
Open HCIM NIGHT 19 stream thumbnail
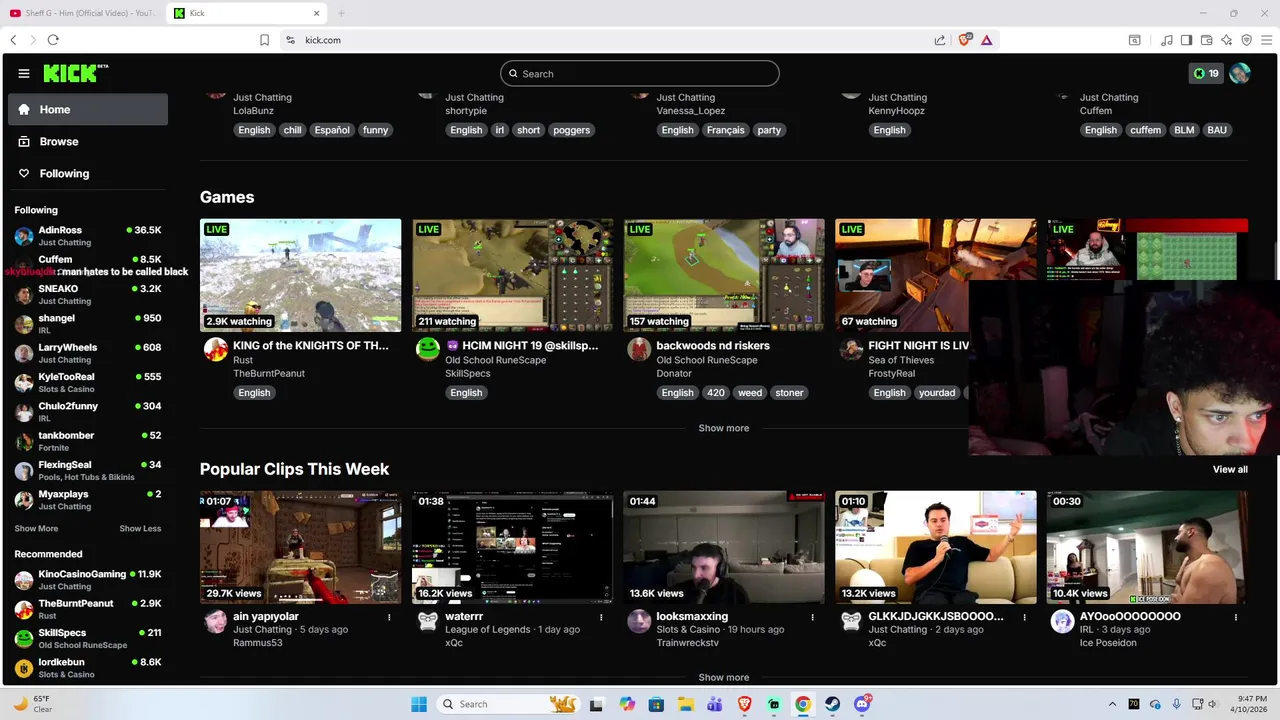click(x=512, y=275)
